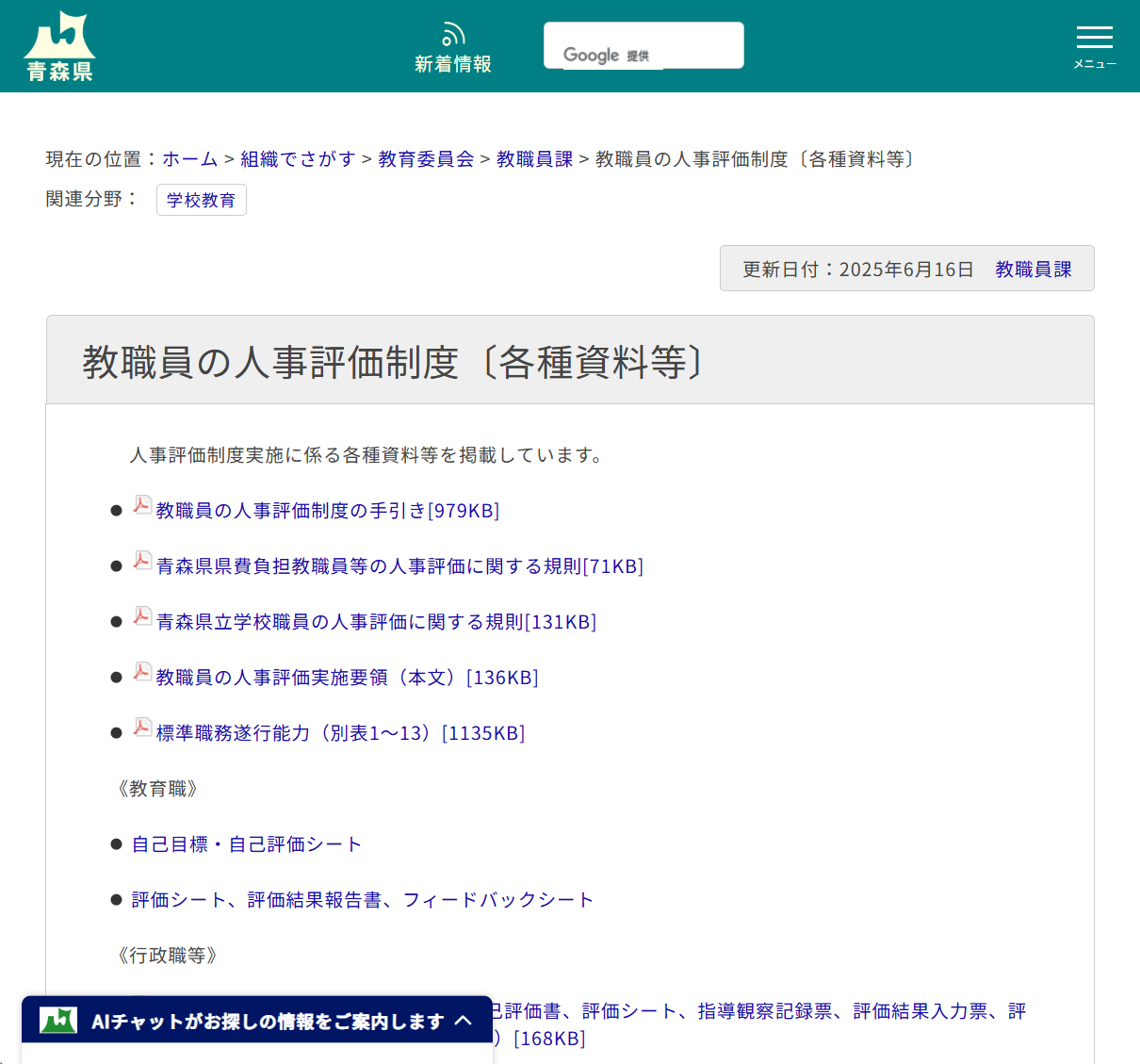Image resolution: width=1140 pixels, height=1064 pixels.
Task: Select the 学校教育 category tag
Action: (201, 199)
